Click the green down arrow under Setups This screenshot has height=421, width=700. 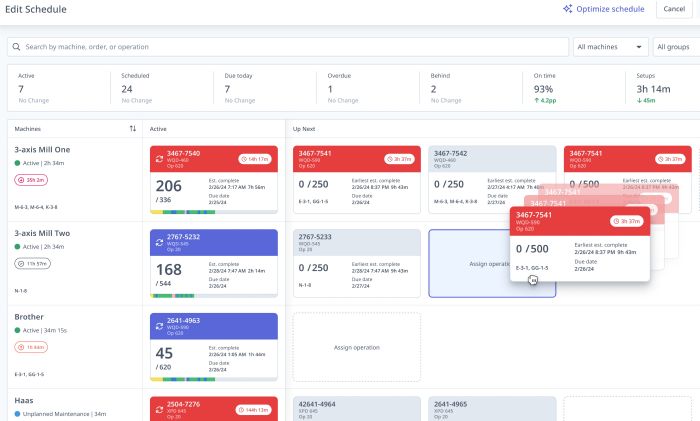639,100
